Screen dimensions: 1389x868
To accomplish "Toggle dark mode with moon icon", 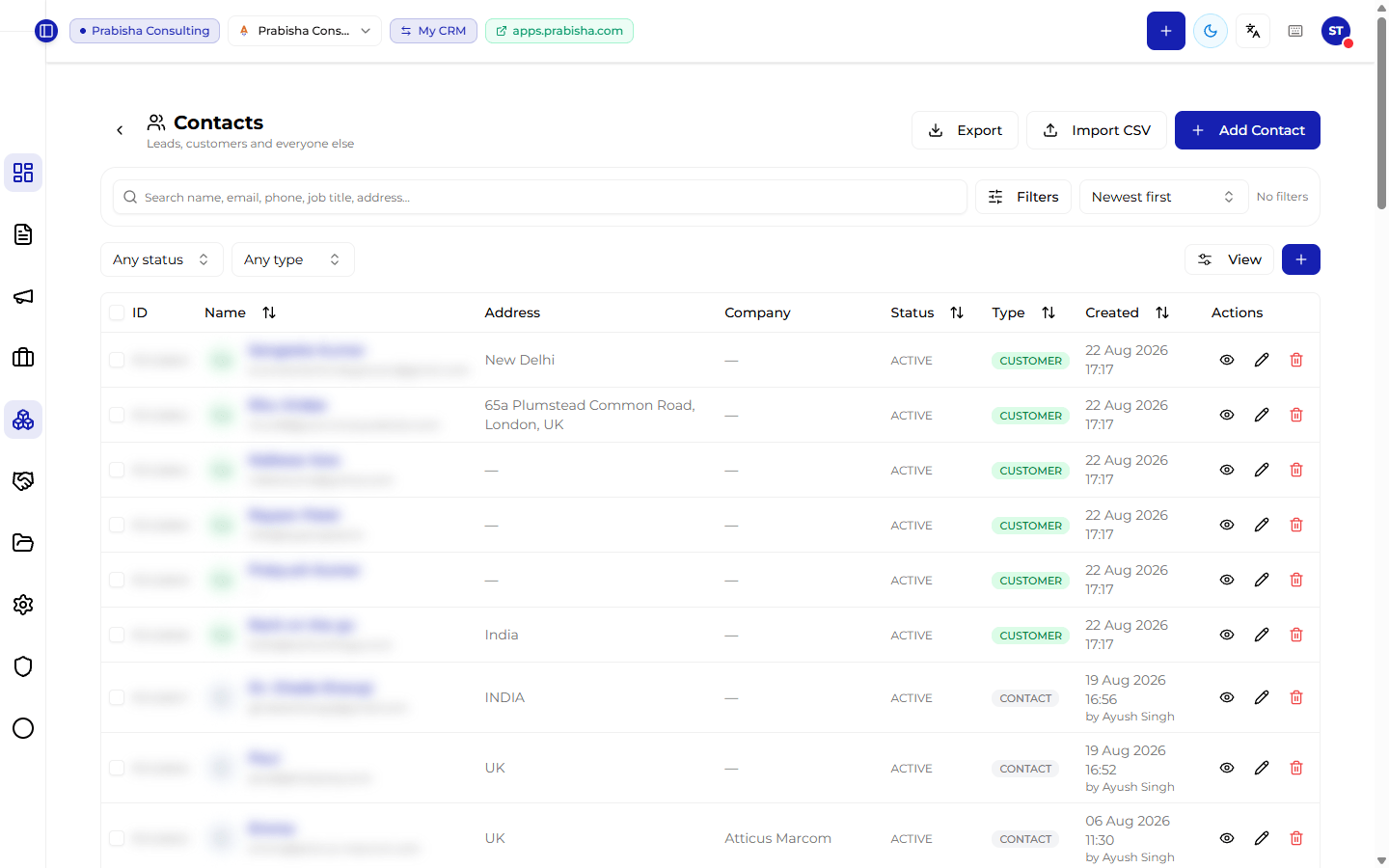I will (1211, 31).
